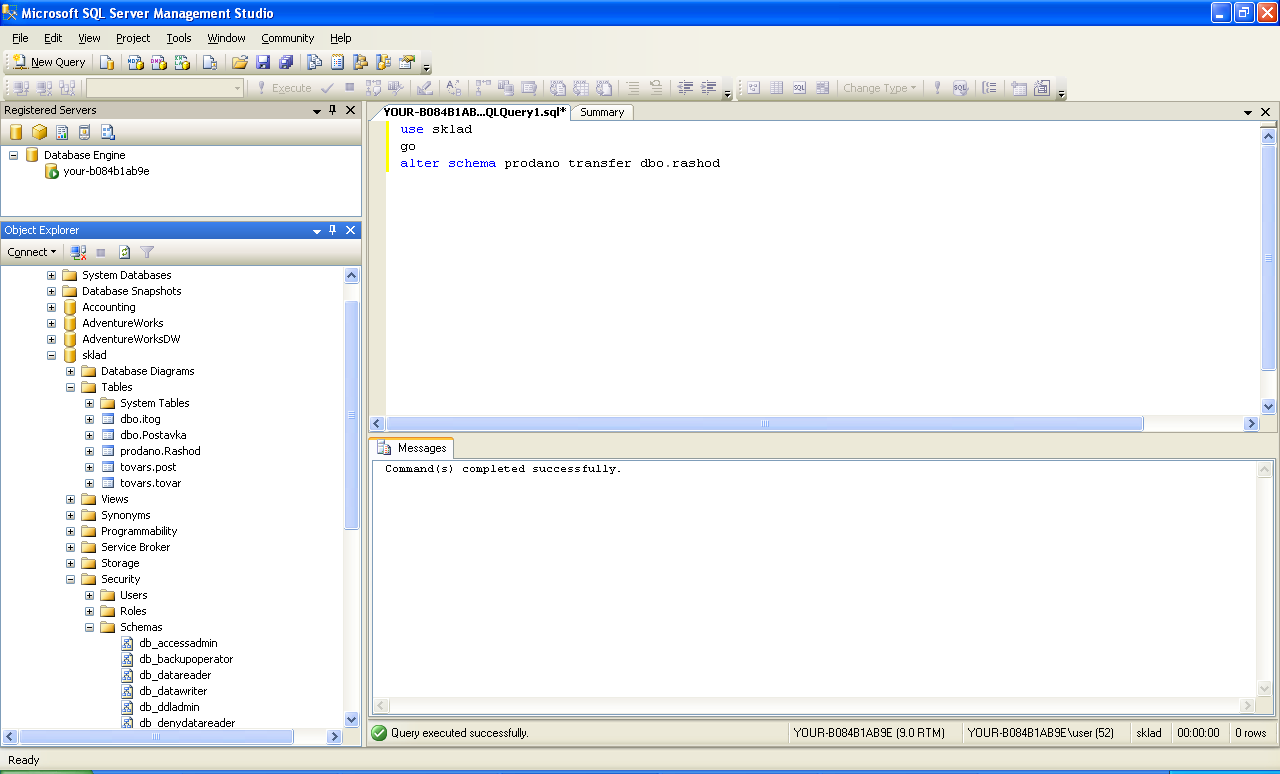Click Properties Window toolbar icon
This screenshot has height=774, width=1280.
click(x=407, y=62)
